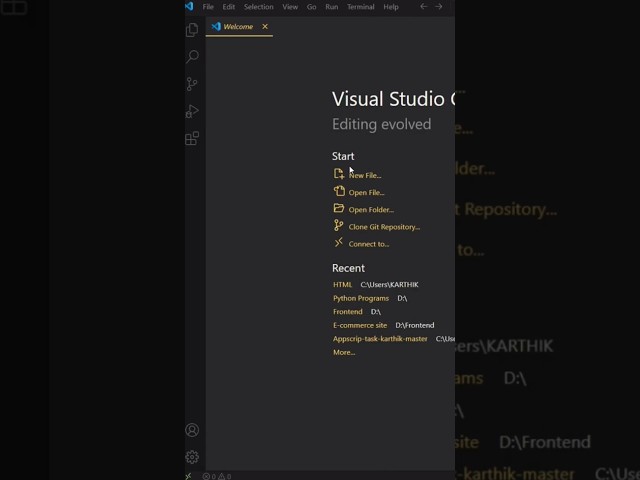The height and width of the screenshot is (480, 640).
Task: Open the Explorer view in activity bar
Action: pyautogui.click(x=192, y=30)
